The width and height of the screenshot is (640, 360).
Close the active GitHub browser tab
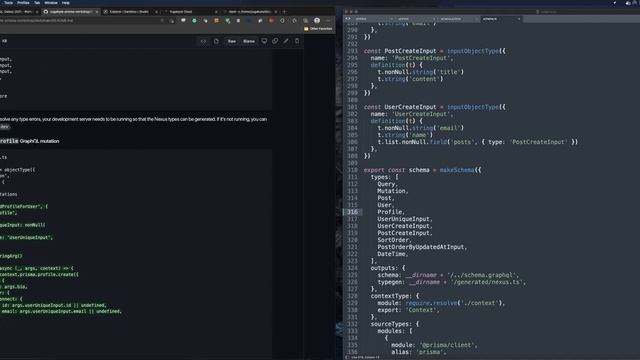(97, 12)
